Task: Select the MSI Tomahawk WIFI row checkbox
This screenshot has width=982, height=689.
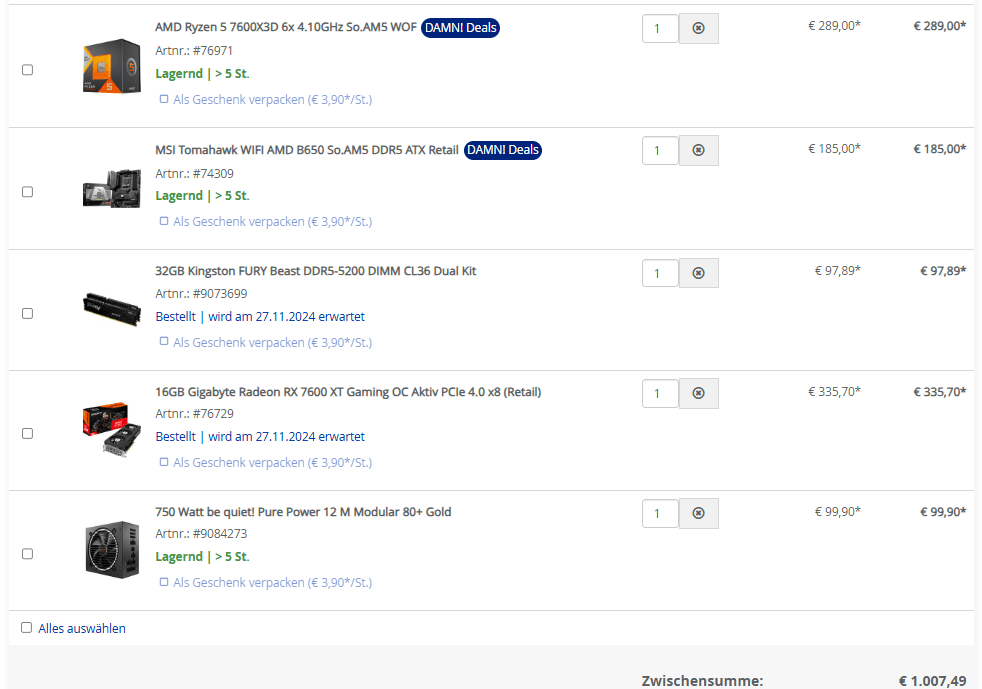Action: point(28,192)
